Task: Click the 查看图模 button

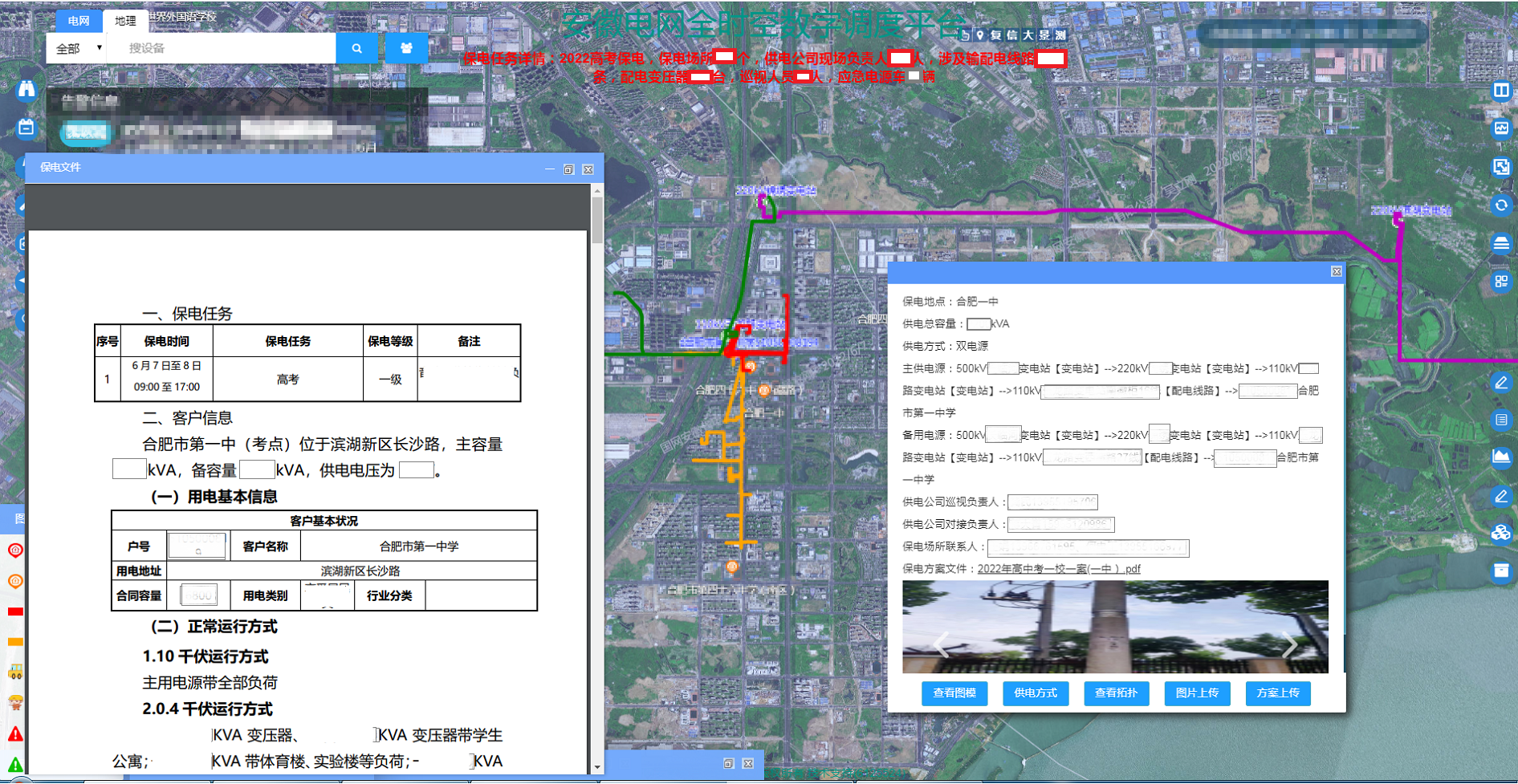Action: [954, 693]
